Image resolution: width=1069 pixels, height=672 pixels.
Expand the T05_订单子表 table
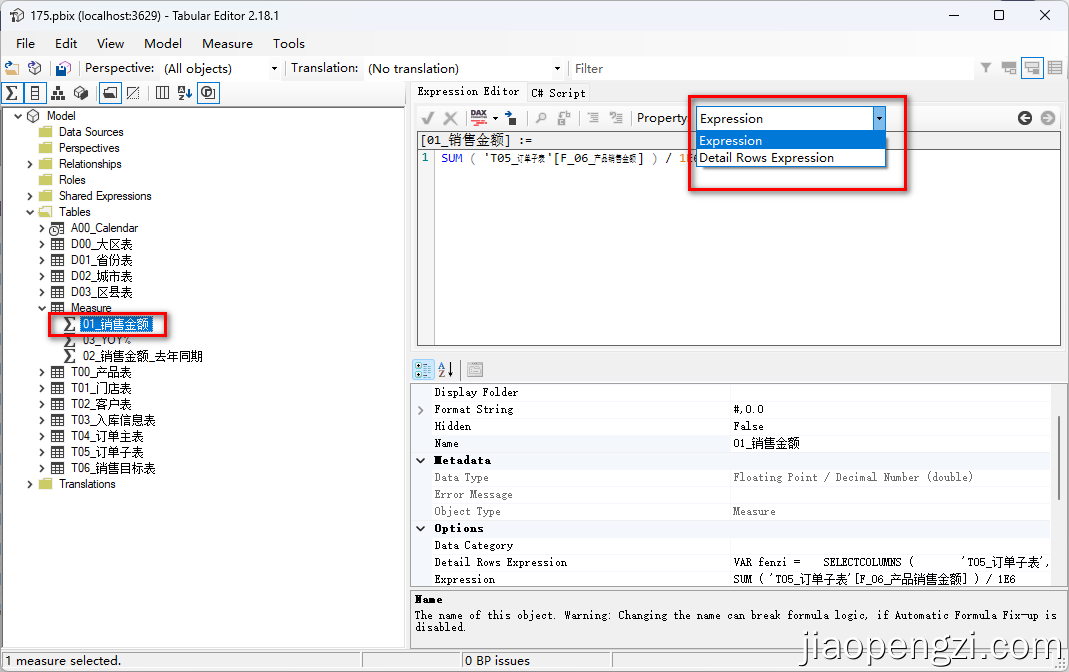click(x=42, y=452)
